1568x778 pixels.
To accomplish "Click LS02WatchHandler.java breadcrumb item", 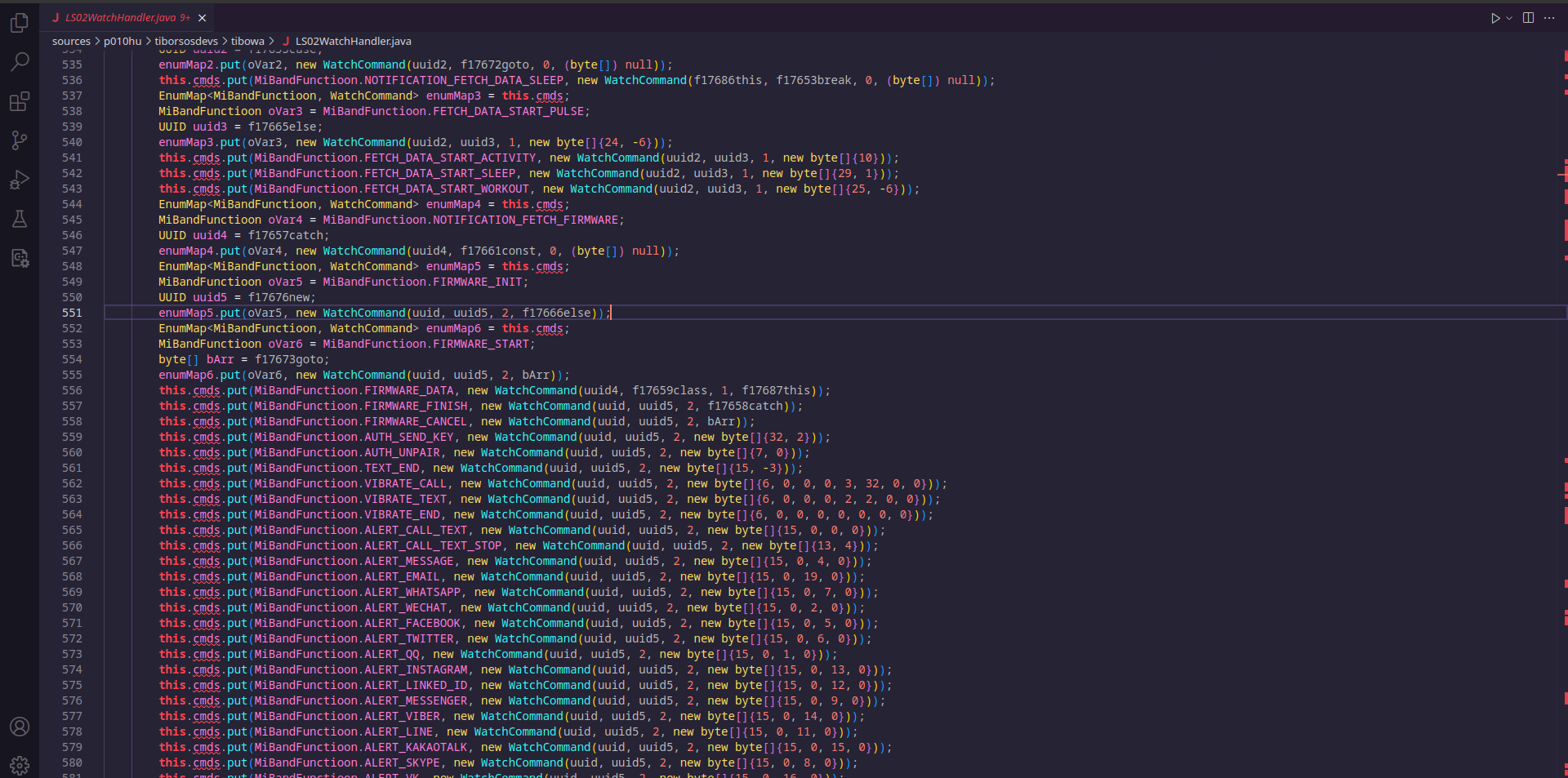I will click(x=347, y=41).
